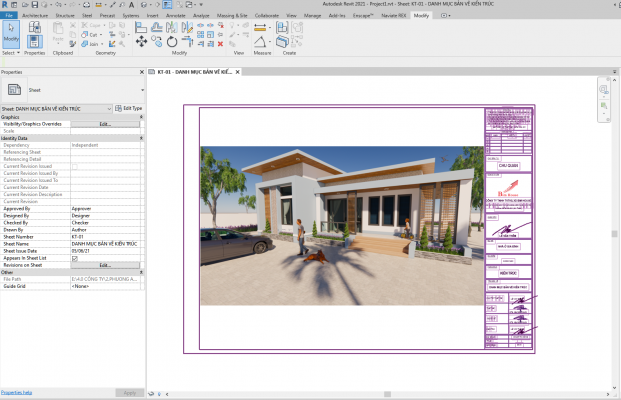The image size is (621, 400).
Task: Activate the Move tool in Modify panel
Action: click(141, 42)
